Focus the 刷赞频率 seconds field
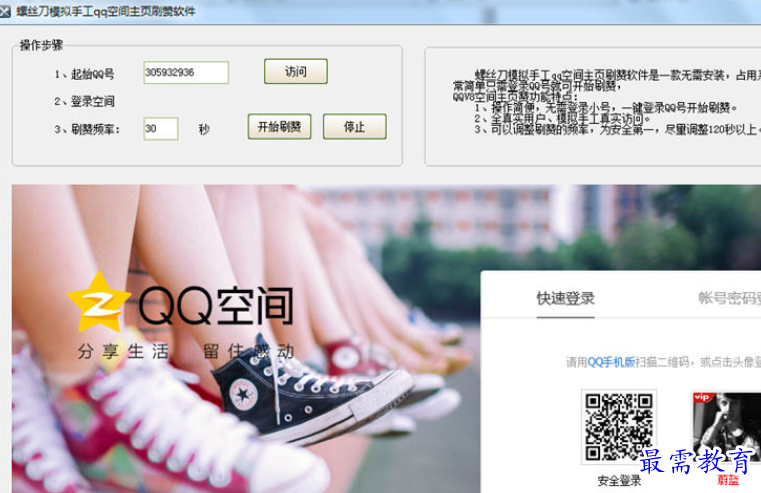This screenshot has width=761, height=493. click(161, 129)
